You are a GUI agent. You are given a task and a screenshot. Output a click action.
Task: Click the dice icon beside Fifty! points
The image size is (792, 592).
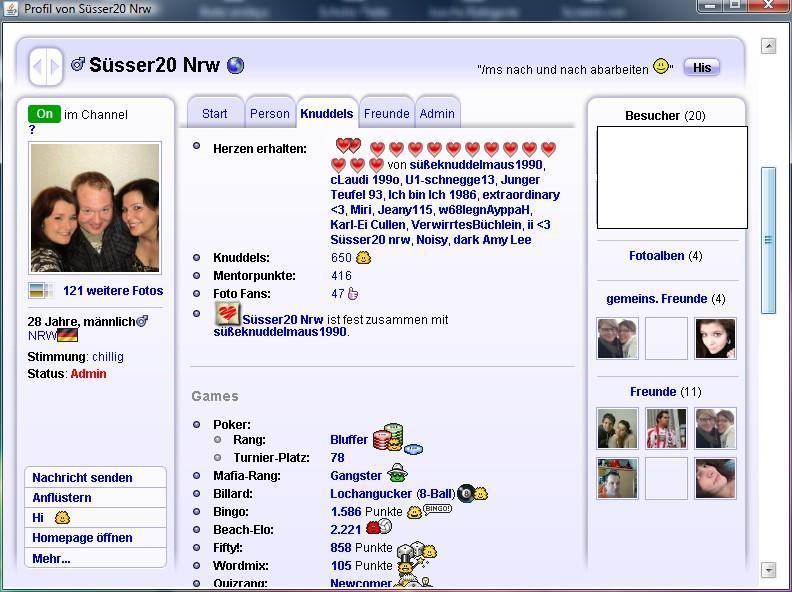410,550
